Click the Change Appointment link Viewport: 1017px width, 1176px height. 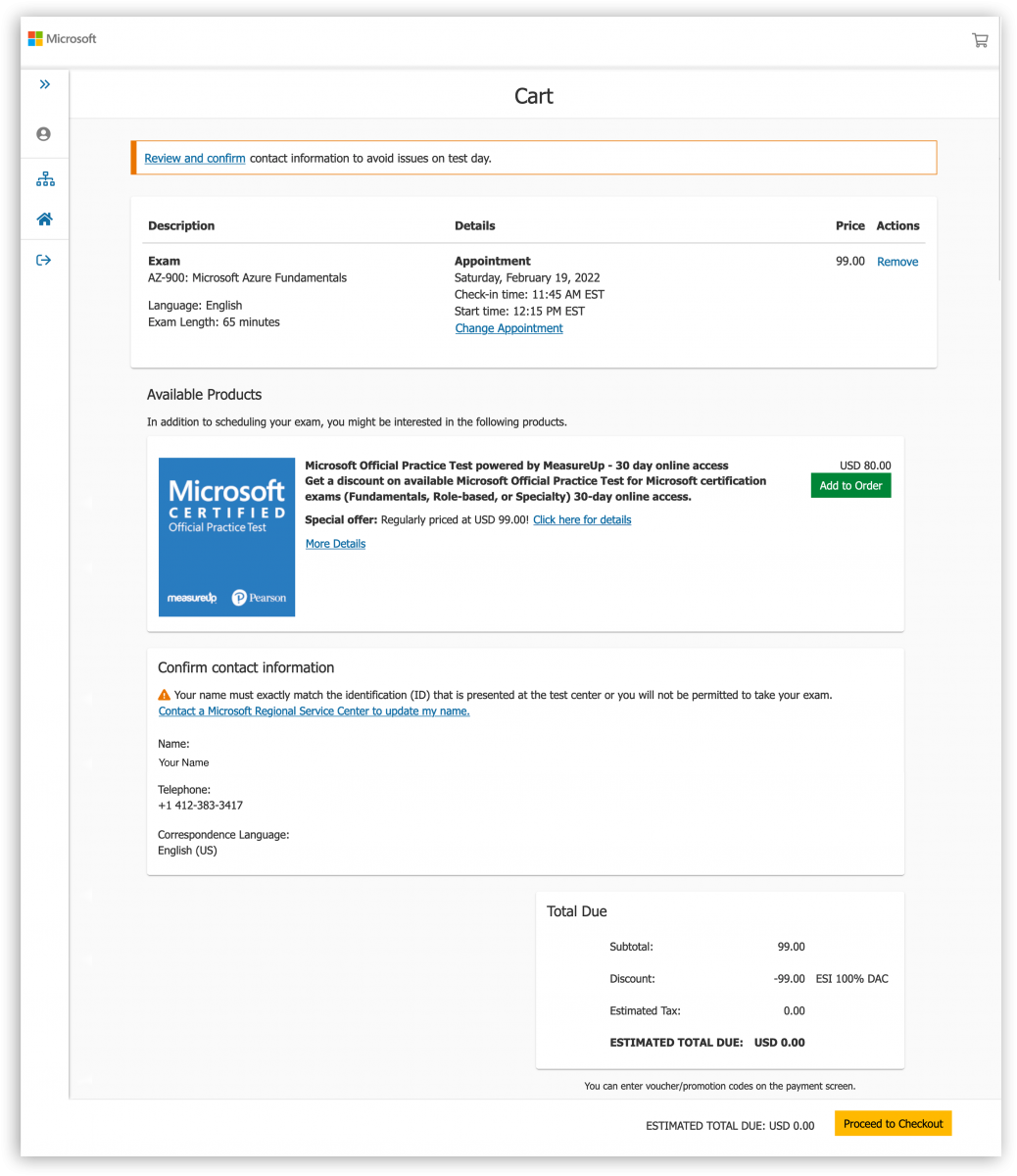pyautogui.click(x=508, y=328)
